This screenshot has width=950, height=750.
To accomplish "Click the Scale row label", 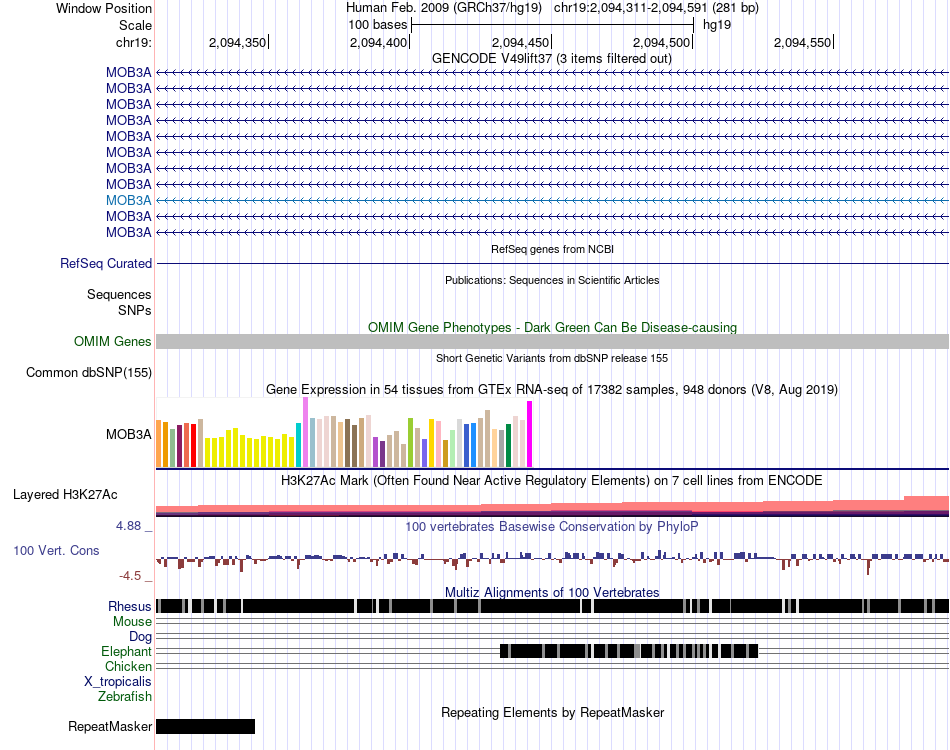I will point(135,25).
